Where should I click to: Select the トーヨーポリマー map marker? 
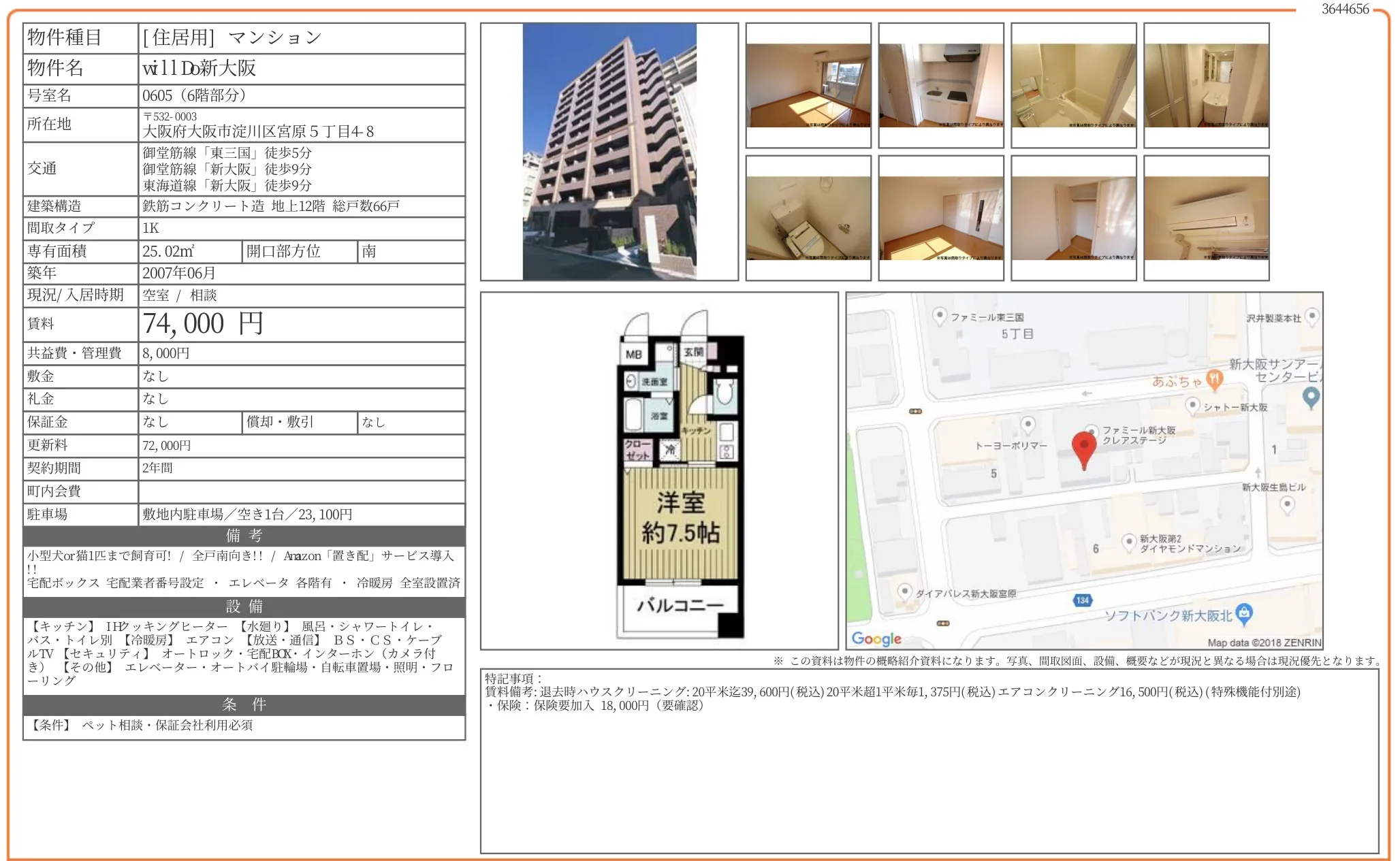click(1028, 425)
